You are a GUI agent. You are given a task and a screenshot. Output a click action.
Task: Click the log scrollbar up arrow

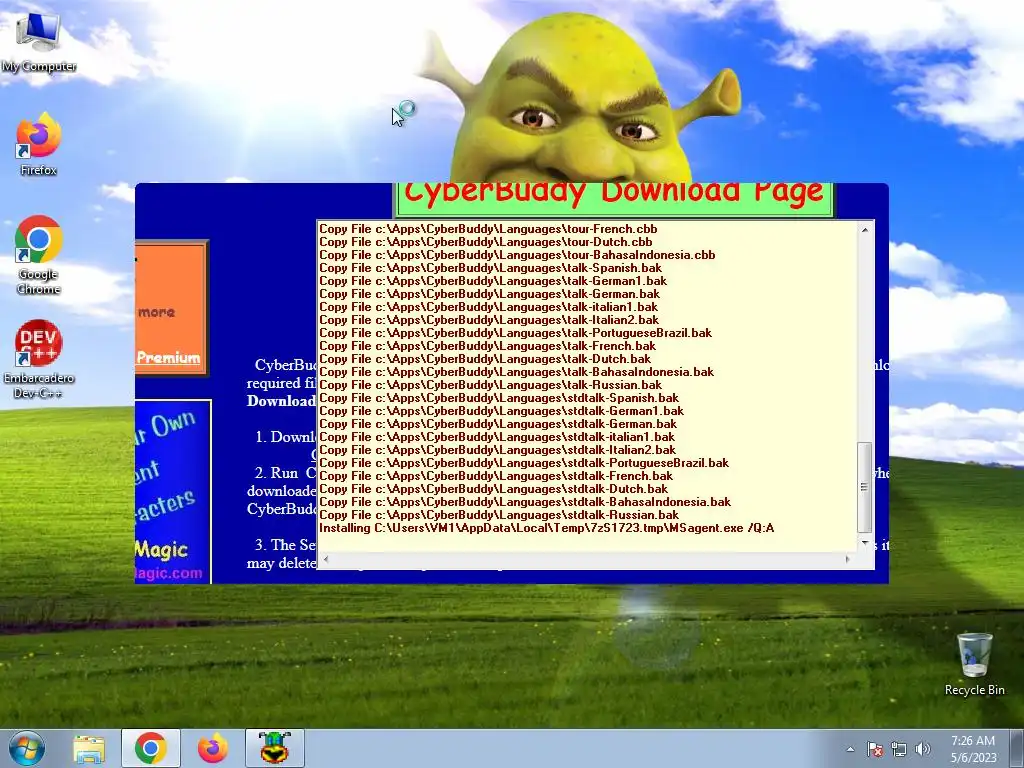click(x=865, y=230)
